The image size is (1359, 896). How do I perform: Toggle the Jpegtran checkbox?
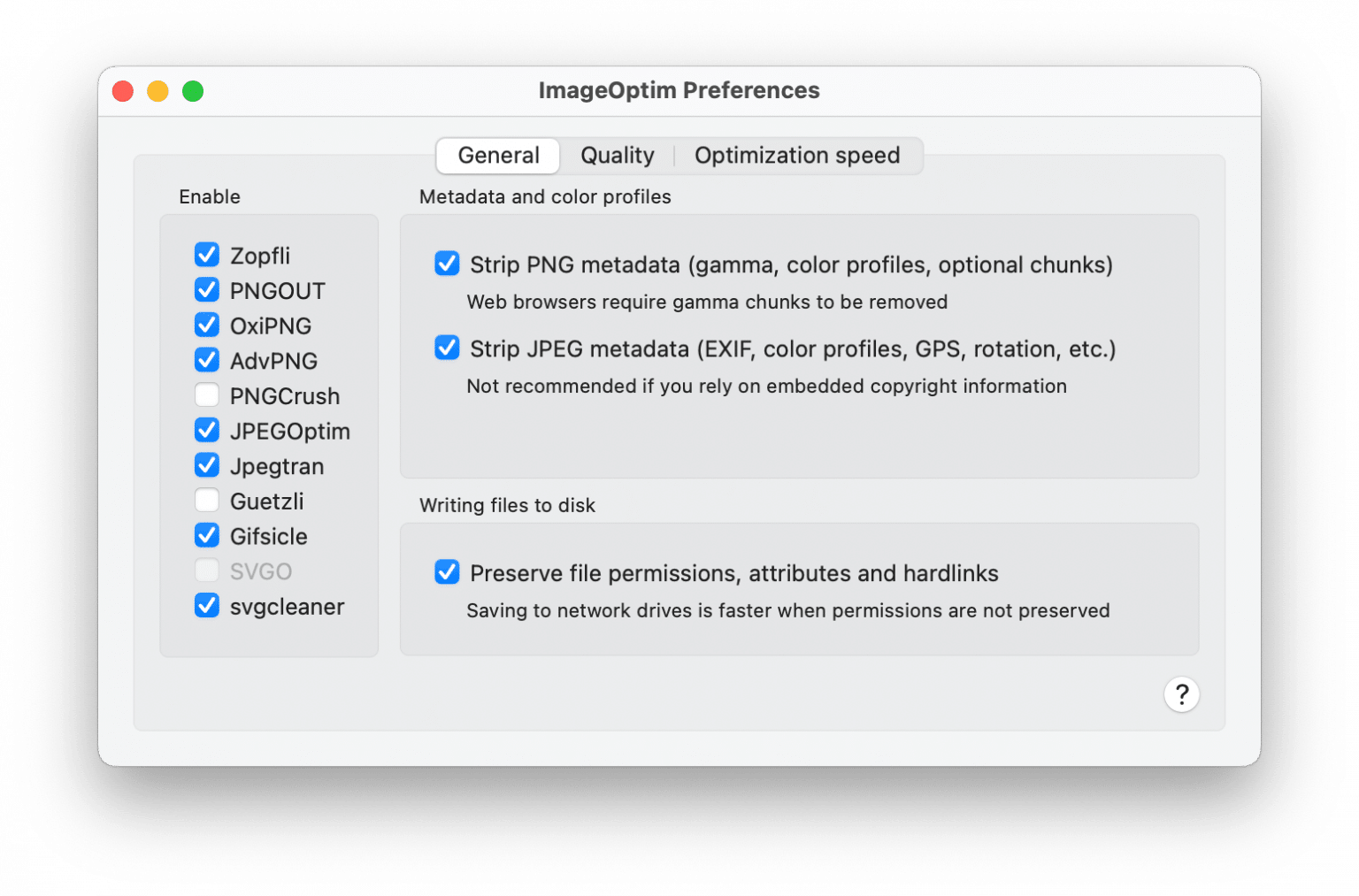pos(207,465)
